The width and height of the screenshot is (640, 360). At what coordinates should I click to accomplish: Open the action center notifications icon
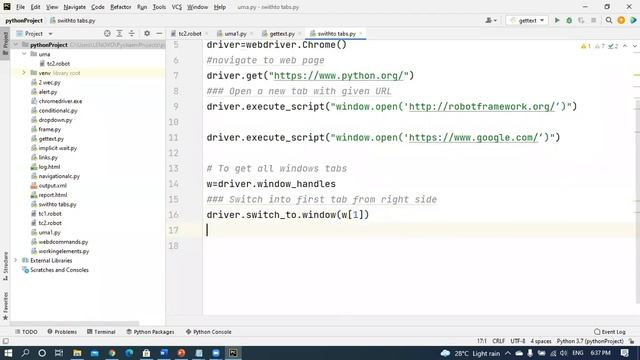[624, 353]
